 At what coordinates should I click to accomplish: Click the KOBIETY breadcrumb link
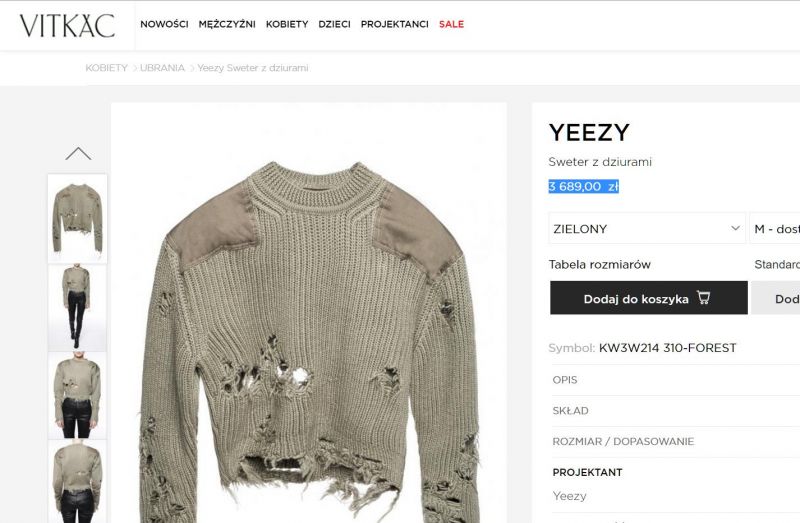pyautogui.click(x=106, y=68)
